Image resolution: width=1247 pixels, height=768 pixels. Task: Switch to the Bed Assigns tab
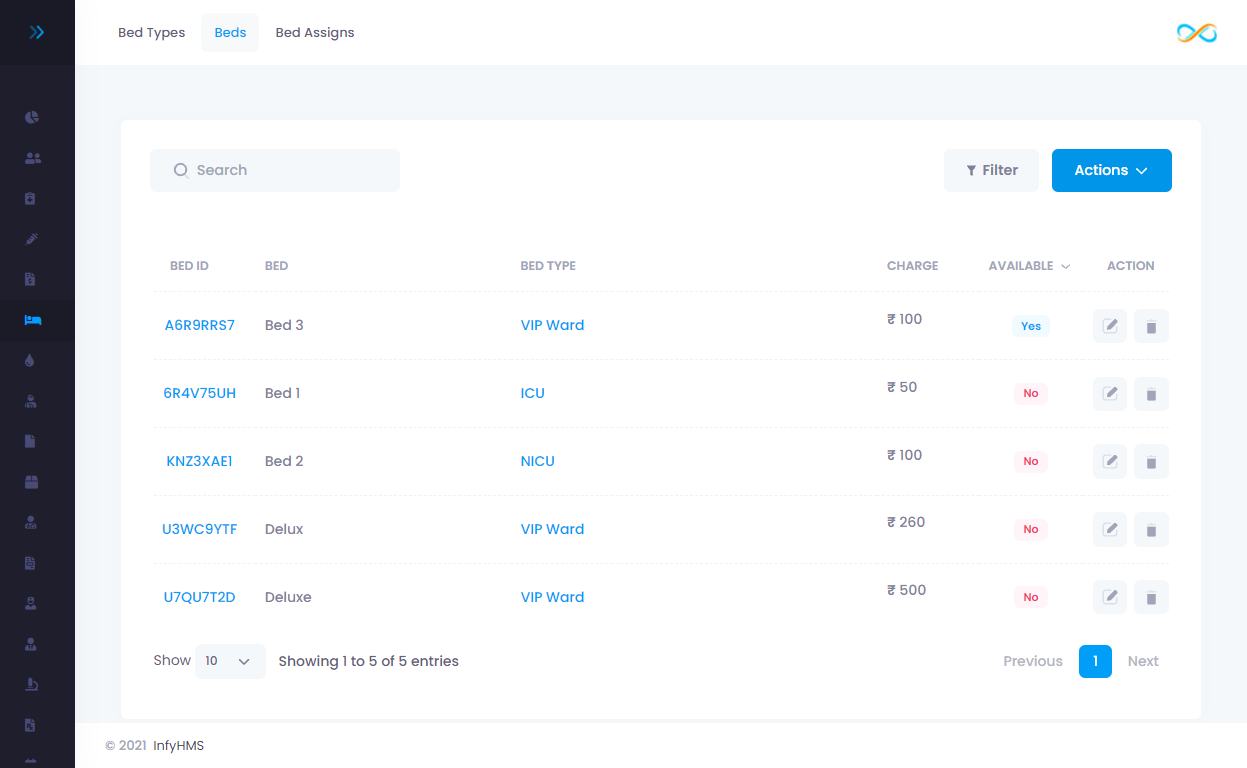click(314, 32)
